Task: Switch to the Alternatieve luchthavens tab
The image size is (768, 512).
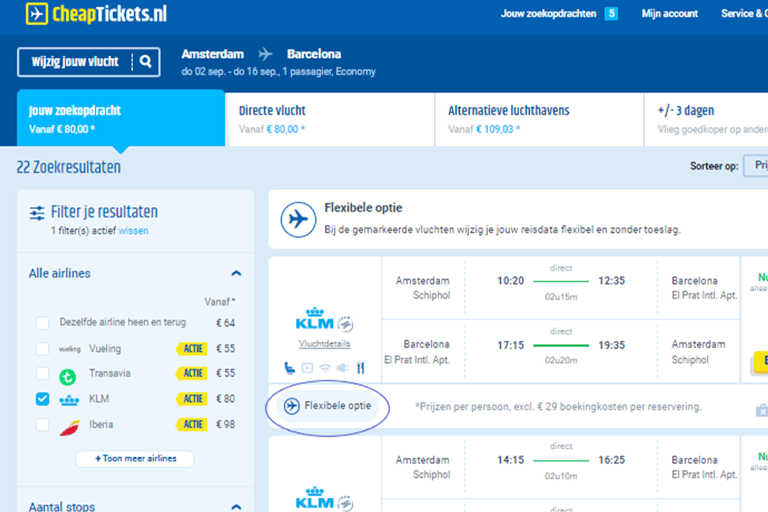Action: [x=539, y=120]
